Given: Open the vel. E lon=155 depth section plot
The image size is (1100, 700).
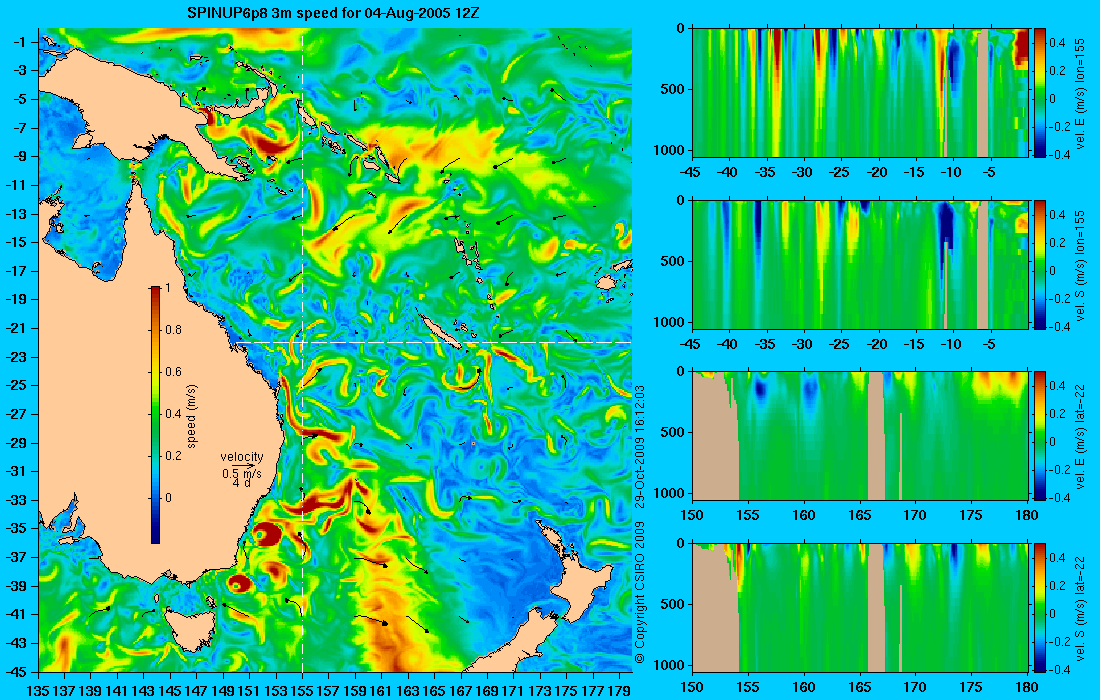Looking at the screenshot, I should [860, 93].
